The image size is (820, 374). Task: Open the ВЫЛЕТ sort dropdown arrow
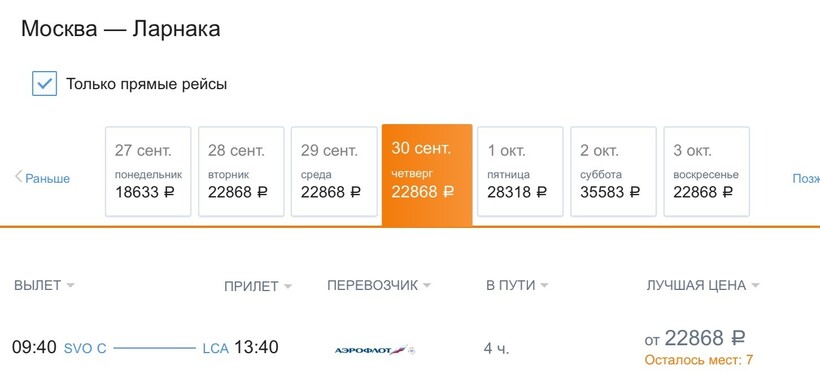pyautogui.click(x=71, y=286)
